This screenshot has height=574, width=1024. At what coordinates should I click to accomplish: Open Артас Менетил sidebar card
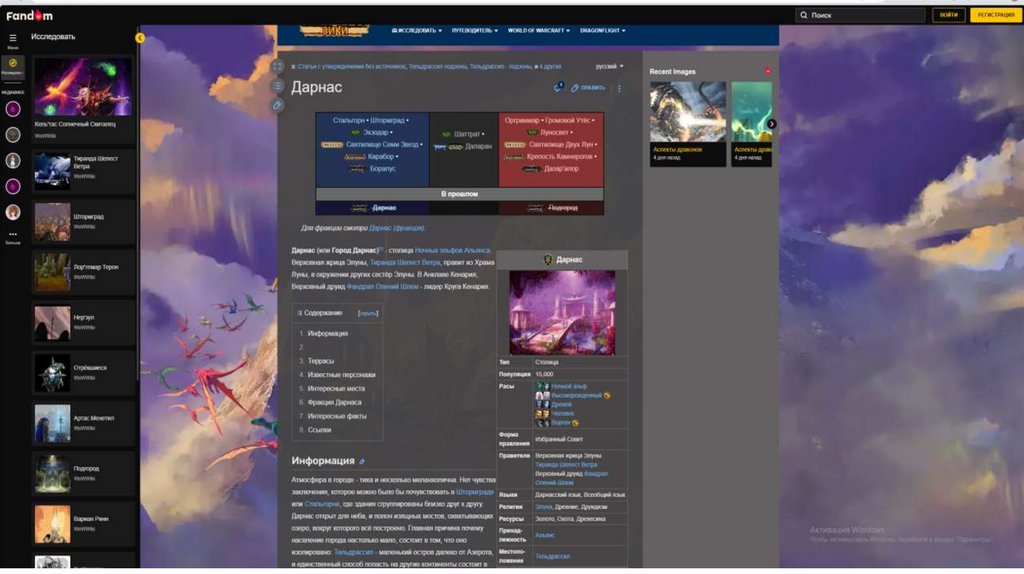[84, 423]
